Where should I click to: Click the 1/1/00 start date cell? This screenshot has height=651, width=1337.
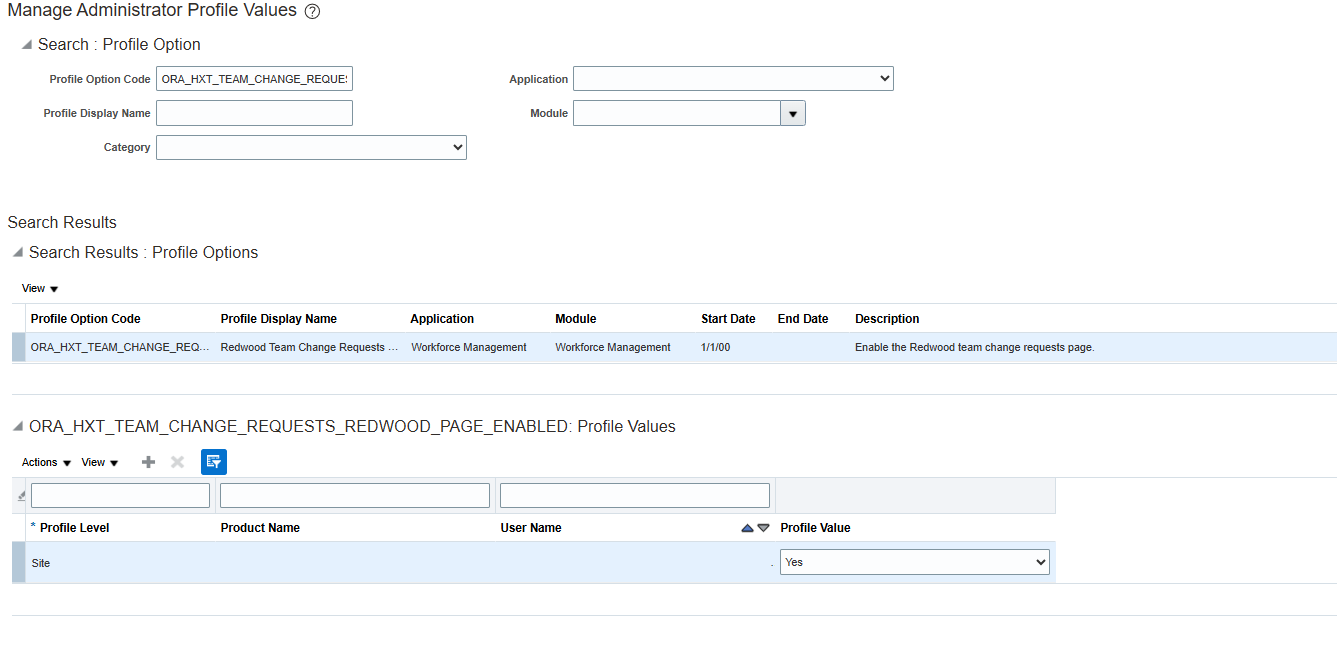tap(716, 347)
